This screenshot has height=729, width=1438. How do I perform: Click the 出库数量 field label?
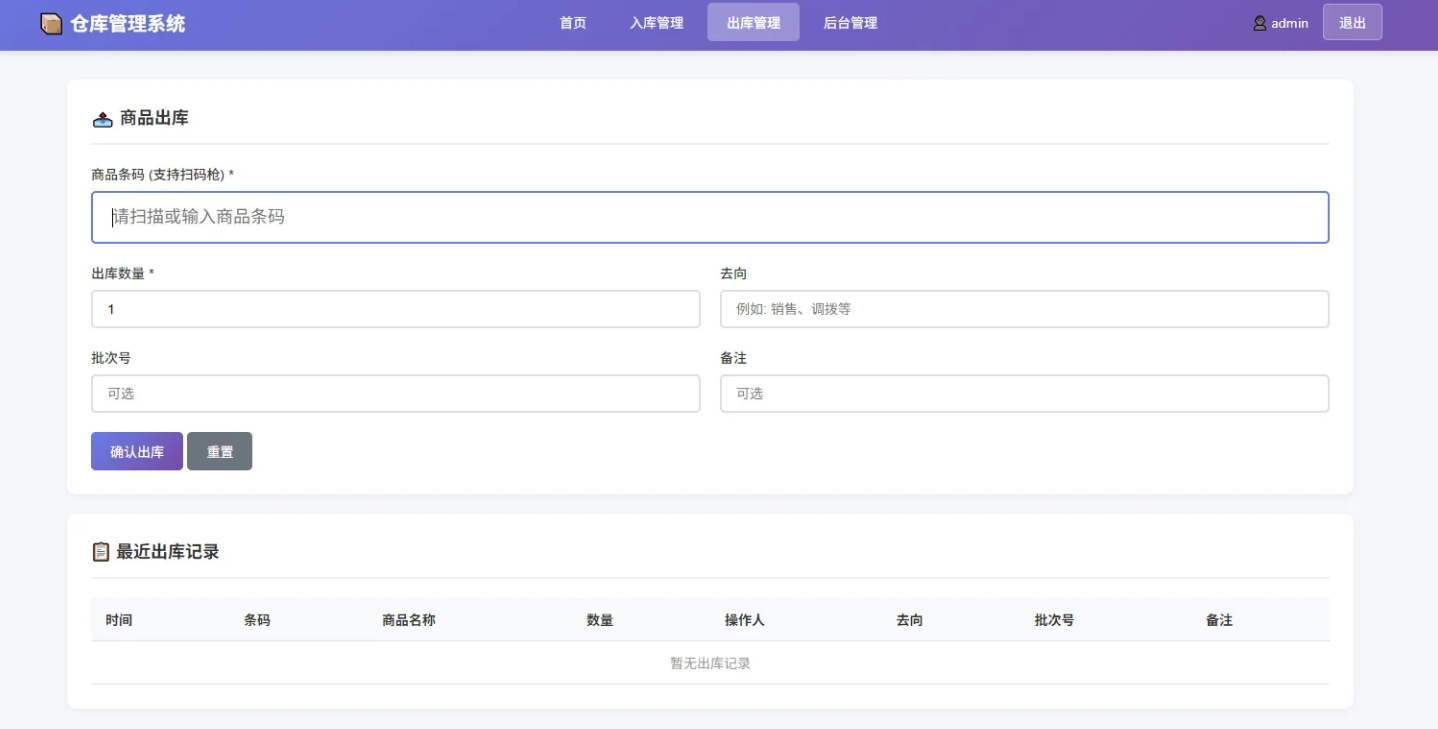point(122,273)
